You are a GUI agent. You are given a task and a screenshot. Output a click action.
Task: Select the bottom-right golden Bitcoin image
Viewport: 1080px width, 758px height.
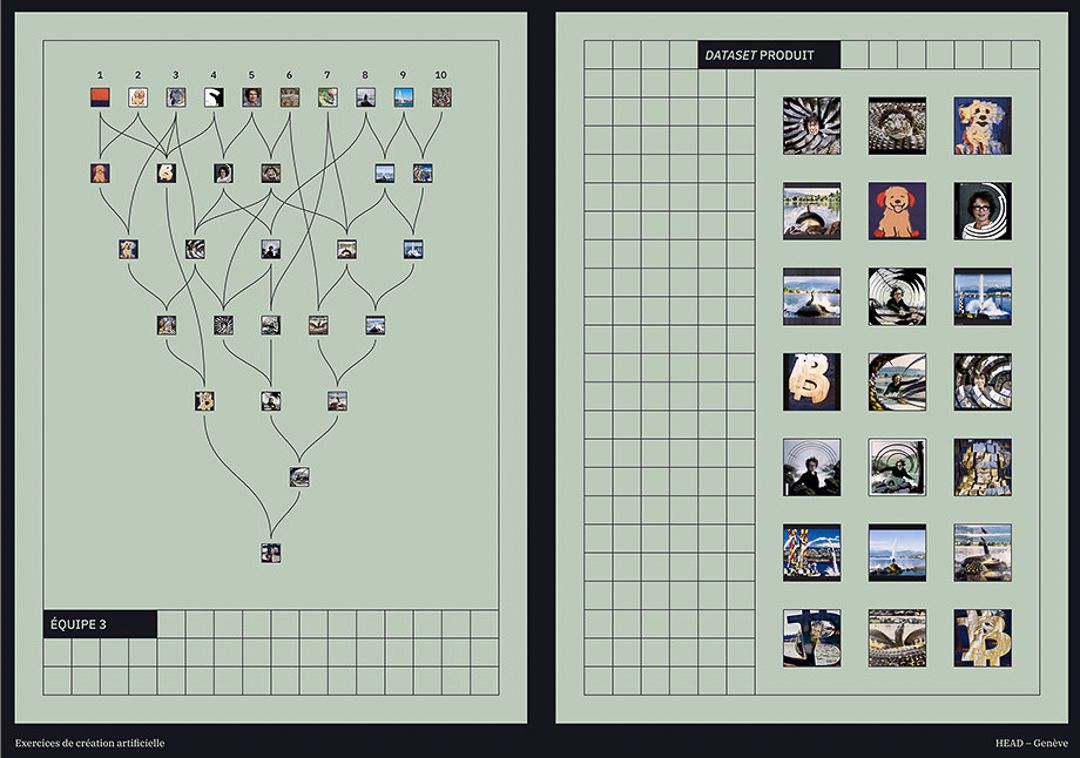pos(982,638)
